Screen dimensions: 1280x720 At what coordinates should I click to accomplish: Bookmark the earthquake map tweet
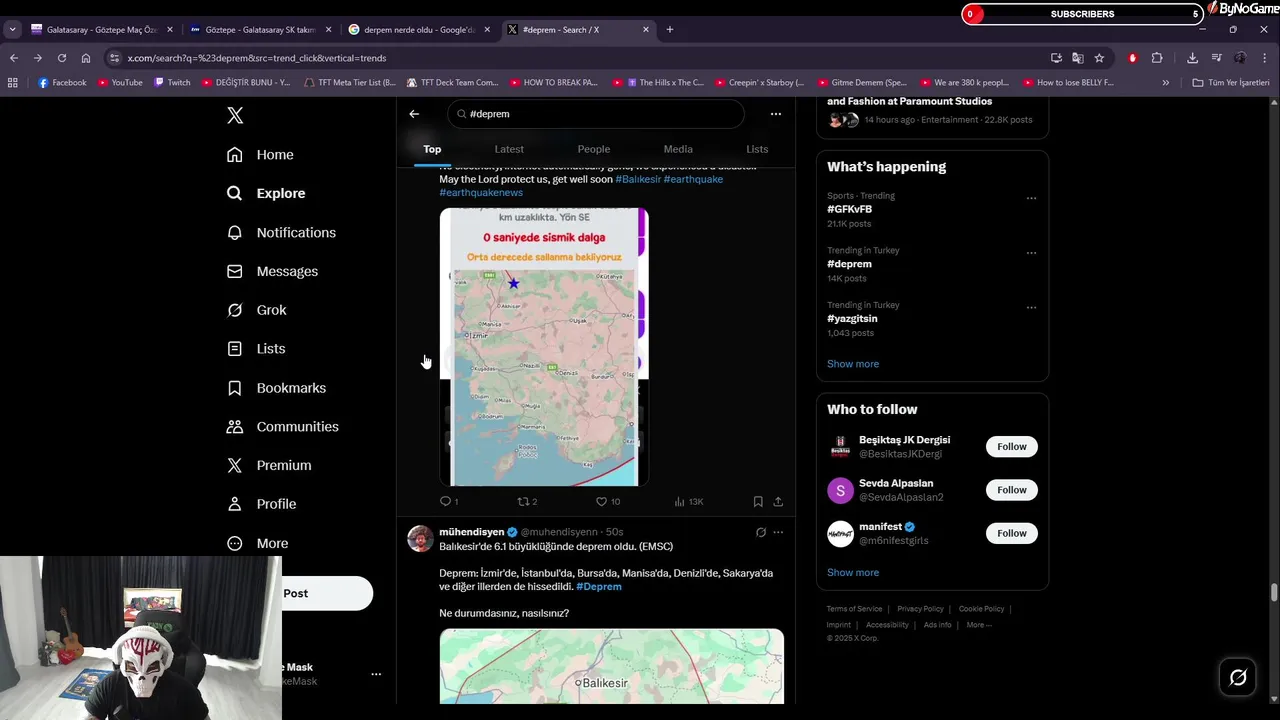click(x=758, y=502)
